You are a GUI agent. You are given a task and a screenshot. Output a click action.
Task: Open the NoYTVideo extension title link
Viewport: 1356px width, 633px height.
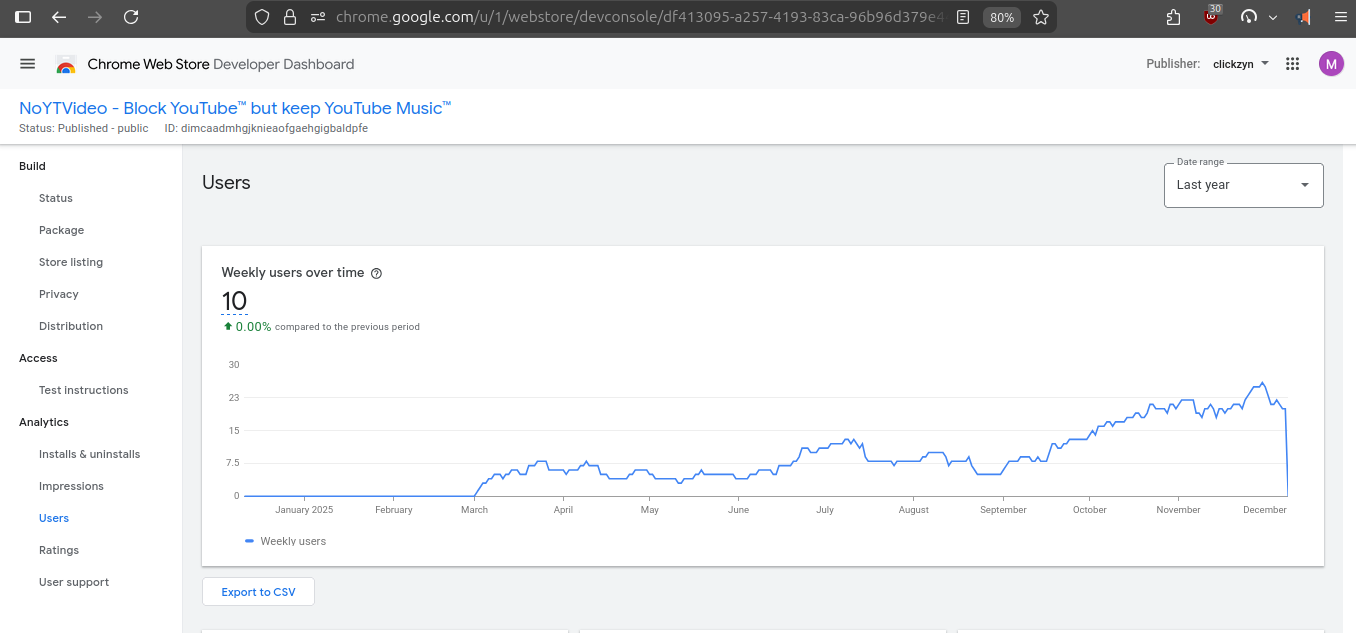[x=235, y=108]
